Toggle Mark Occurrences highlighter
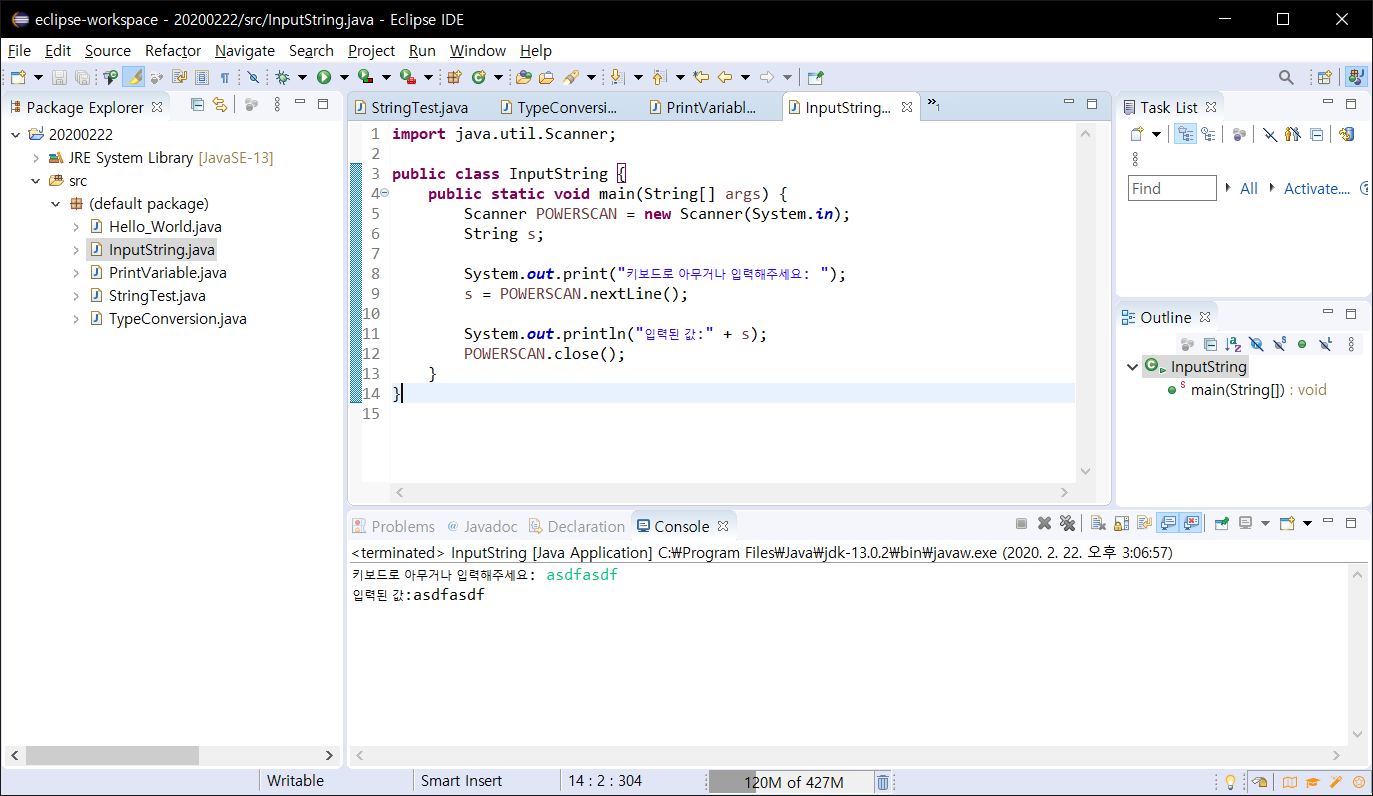 [133, 77]
